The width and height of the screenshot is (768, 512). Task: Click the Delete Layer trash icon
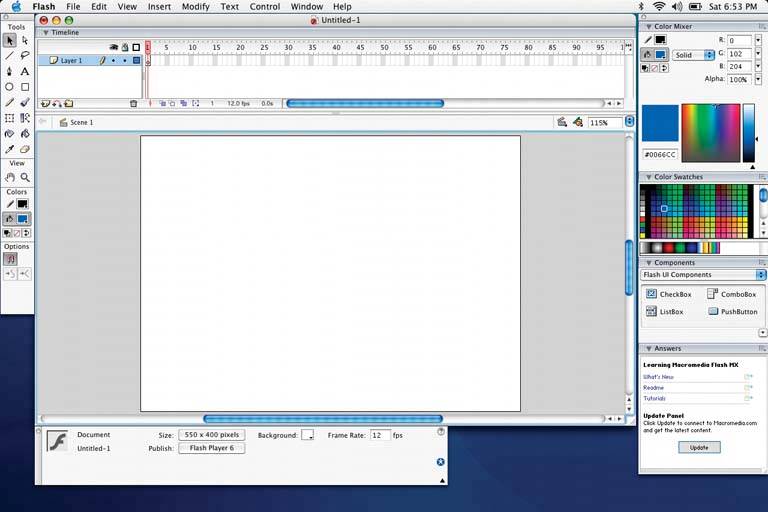coord(133,103)
